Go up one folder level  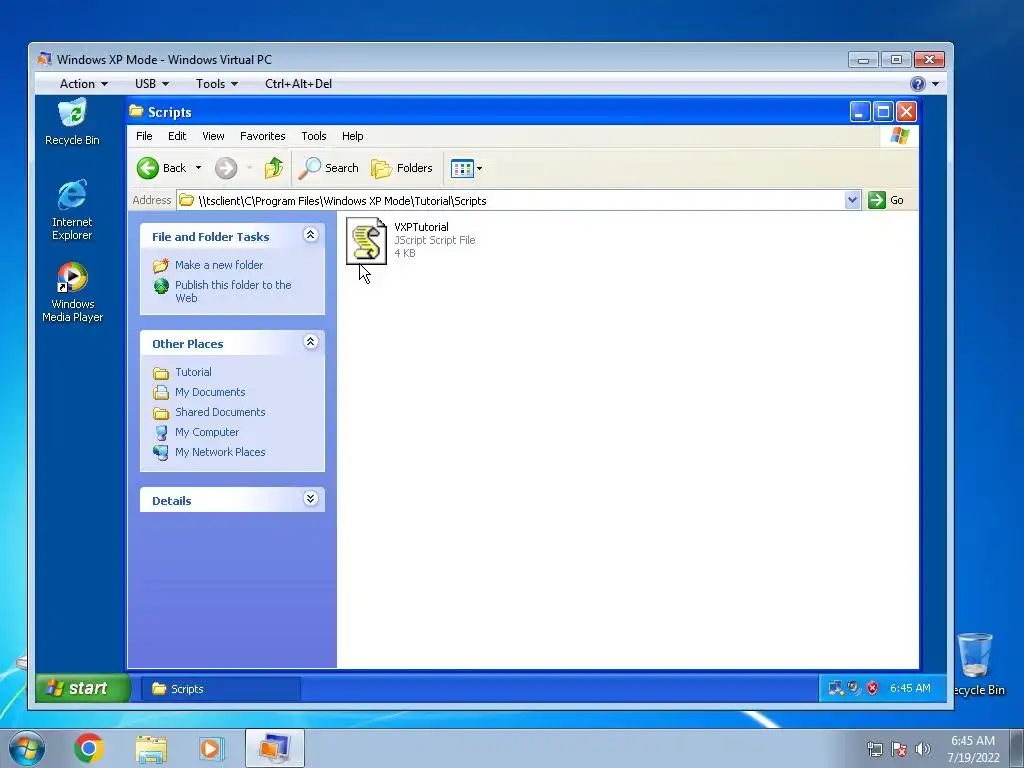pos(274,168)
